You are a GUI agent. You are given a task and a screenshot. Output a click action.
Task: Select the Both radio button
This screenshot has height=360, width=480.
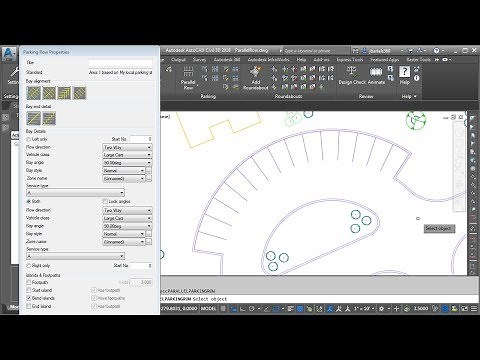29,201
